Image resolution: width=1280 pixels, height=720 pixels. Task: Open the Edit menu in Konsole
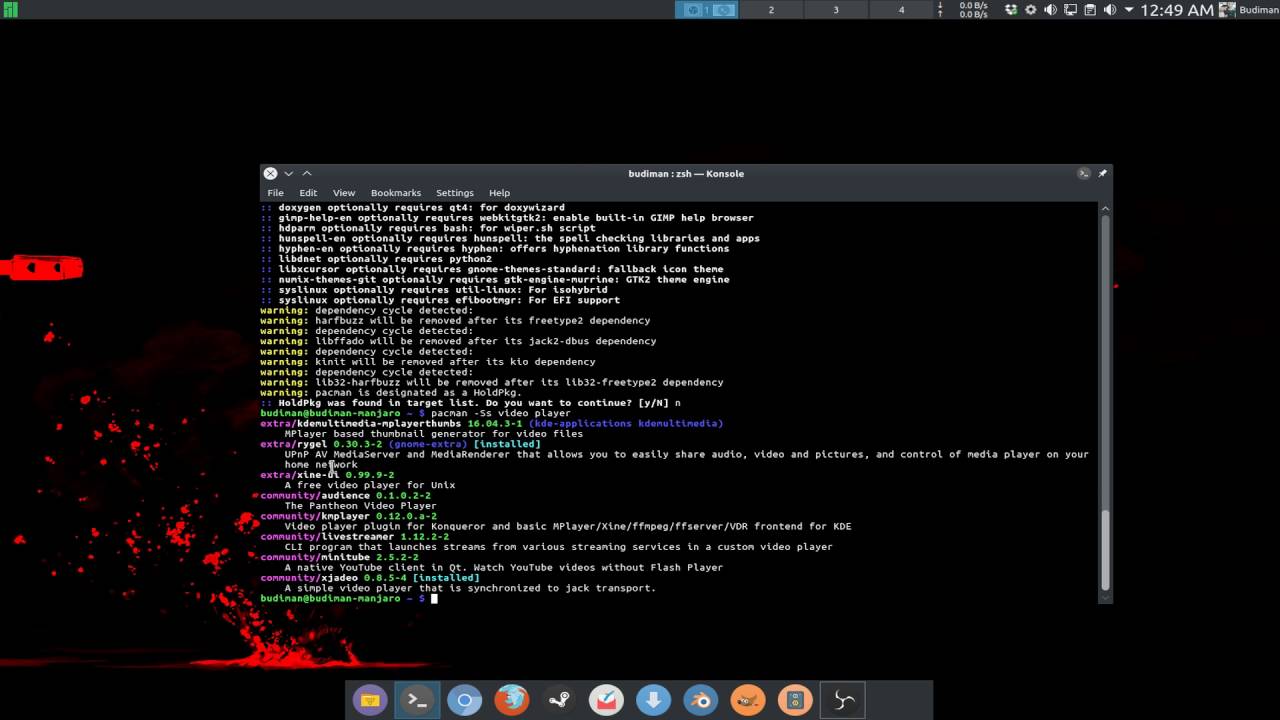pyautogui.click(x=308, y=193)
